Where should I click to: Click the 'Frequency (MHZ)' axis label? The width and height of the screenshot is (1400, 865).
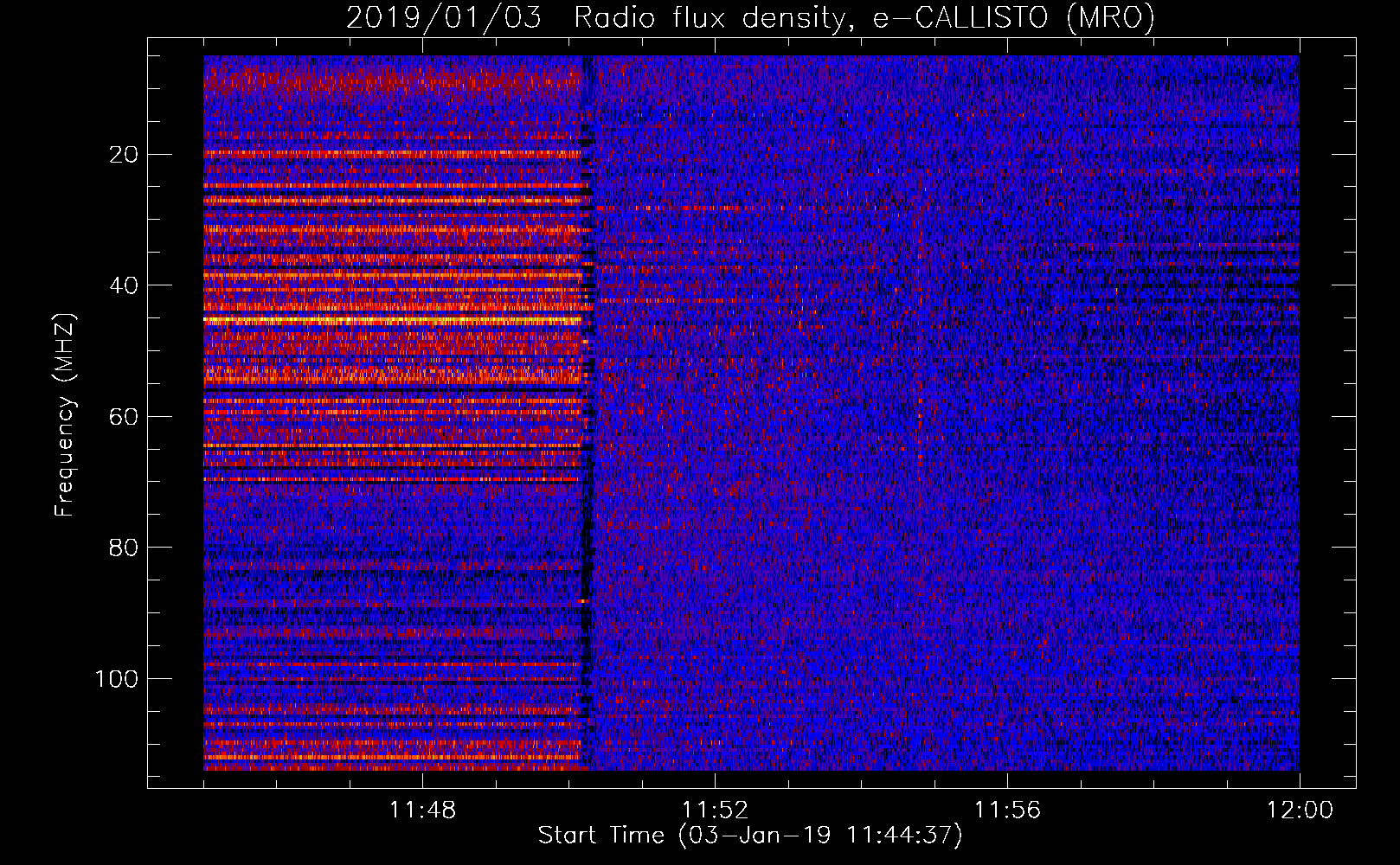(65, 415)
